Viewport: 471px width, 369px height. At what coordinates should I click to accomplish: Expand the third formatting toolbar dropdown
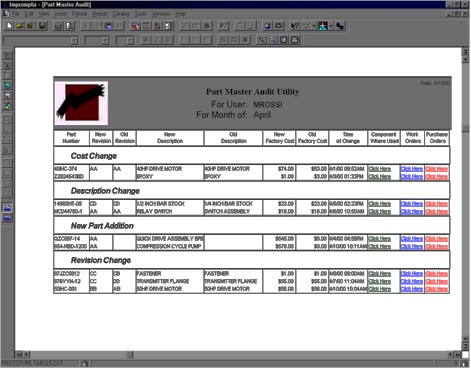point(130,41)
